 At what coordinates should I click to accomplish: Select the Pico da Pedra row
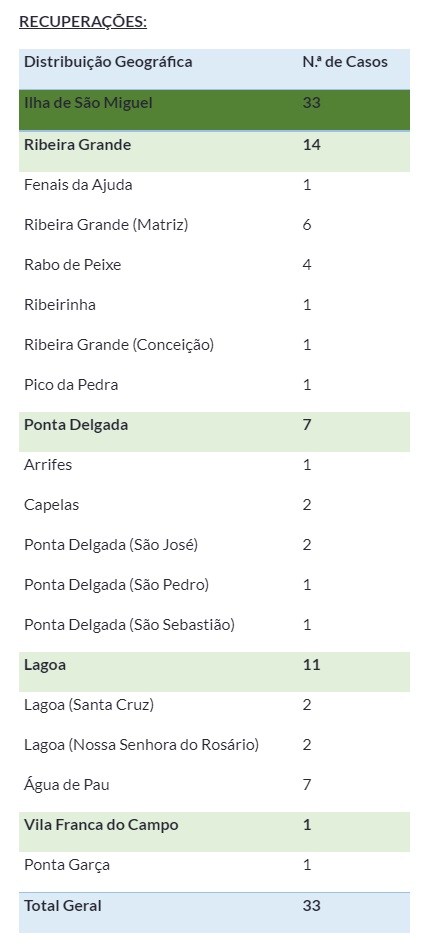pos(214,385)
